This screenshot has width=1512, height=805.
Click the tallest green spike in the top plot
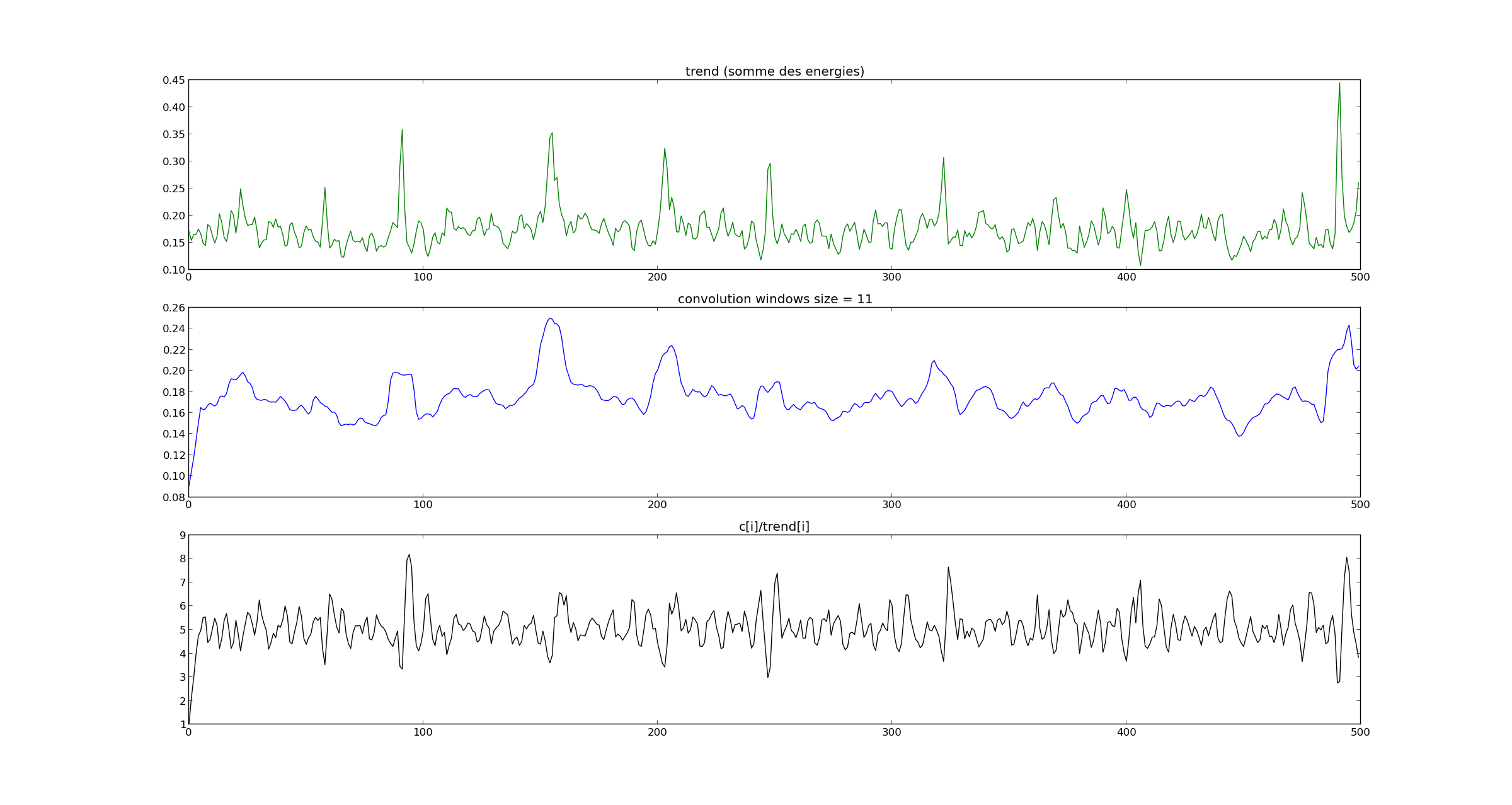pyautogui.click(x=1339, y=84)
